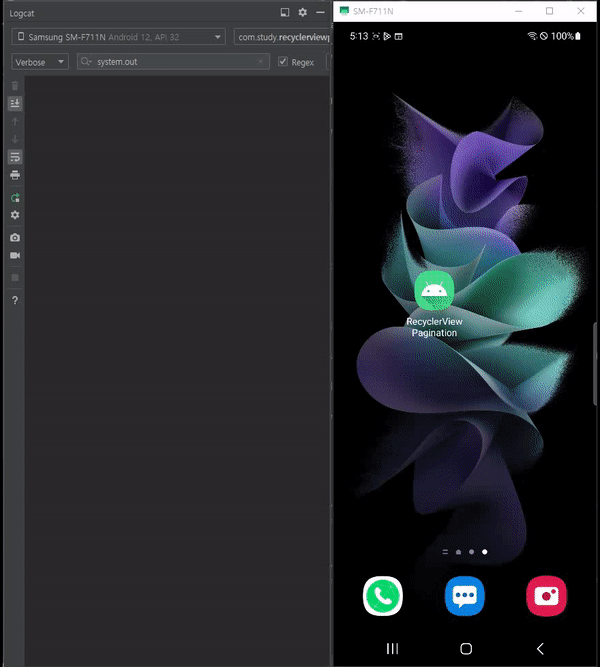600x667 pixels.
Task: Launch the RecyclerView Pagination app
Action: (x=434, y=304)
